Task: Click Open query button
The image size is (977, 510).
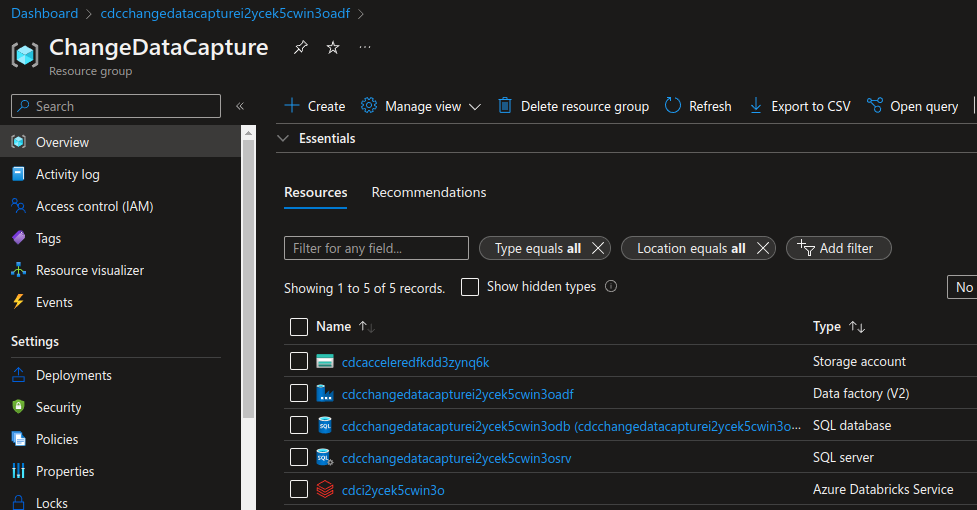Action: 913,106
